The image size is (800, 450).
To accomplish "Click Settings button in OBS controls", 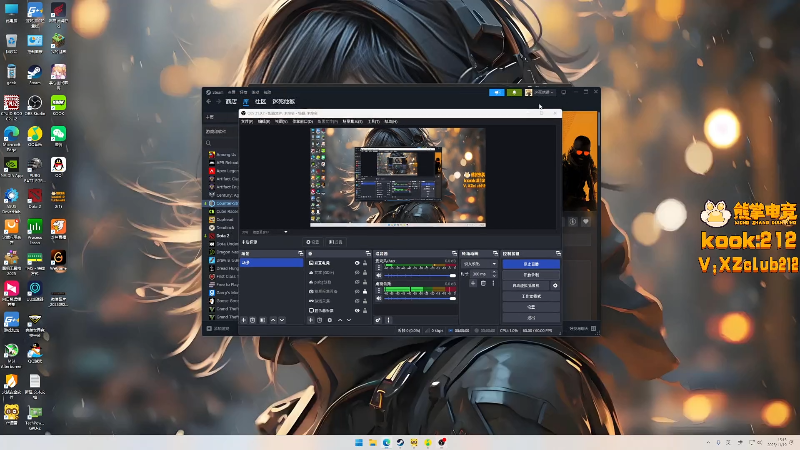I will [531, 307].
